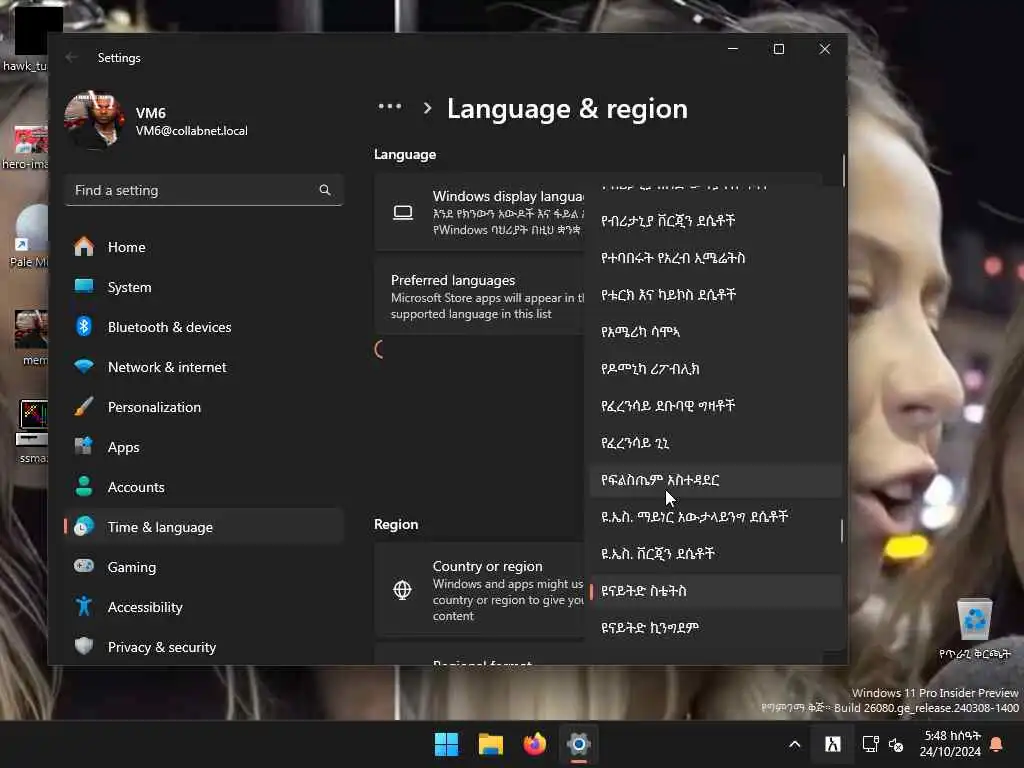
Task: Open Apps settings page
Action: point(204,447)
